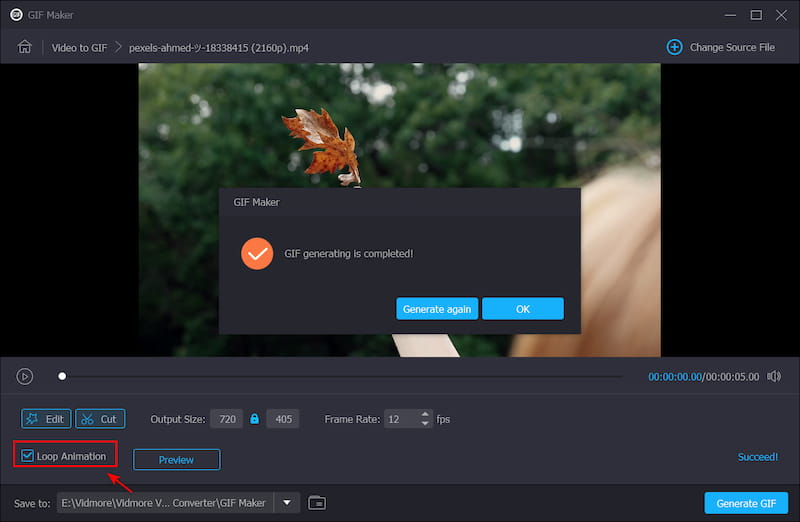The image size is (800, 522).
Task: Click the output width field showing 720
Action: (x=227, y=419)
